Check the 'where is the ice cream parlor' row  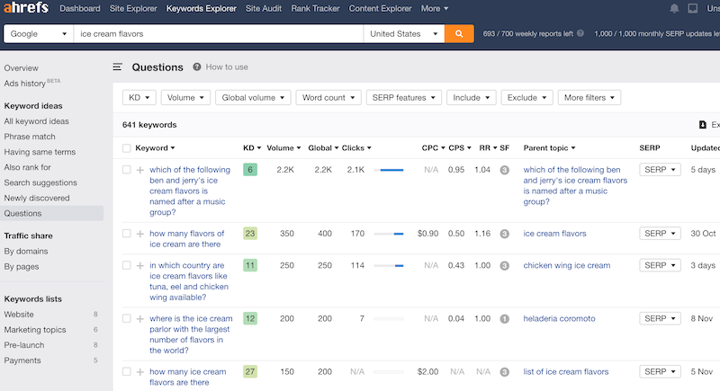(126, 318)
